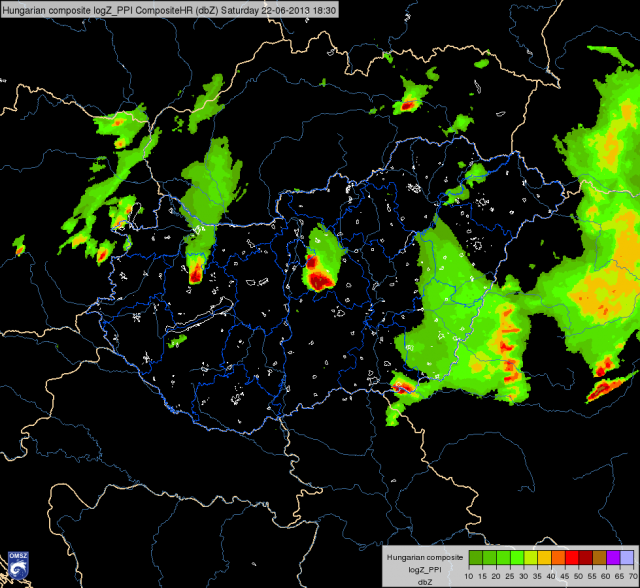
Task: Click the legend scale value '20'
Action: pyautogui.click(x=496, y=576)
